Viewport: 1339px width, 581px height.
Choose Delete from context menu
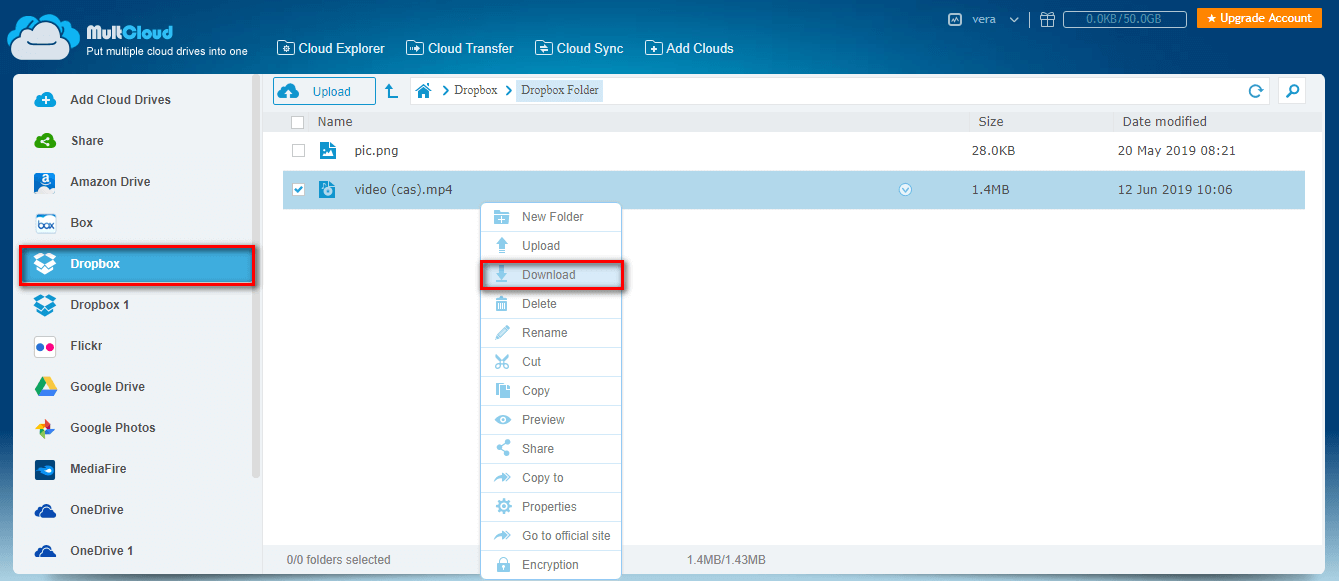point(551,304)
